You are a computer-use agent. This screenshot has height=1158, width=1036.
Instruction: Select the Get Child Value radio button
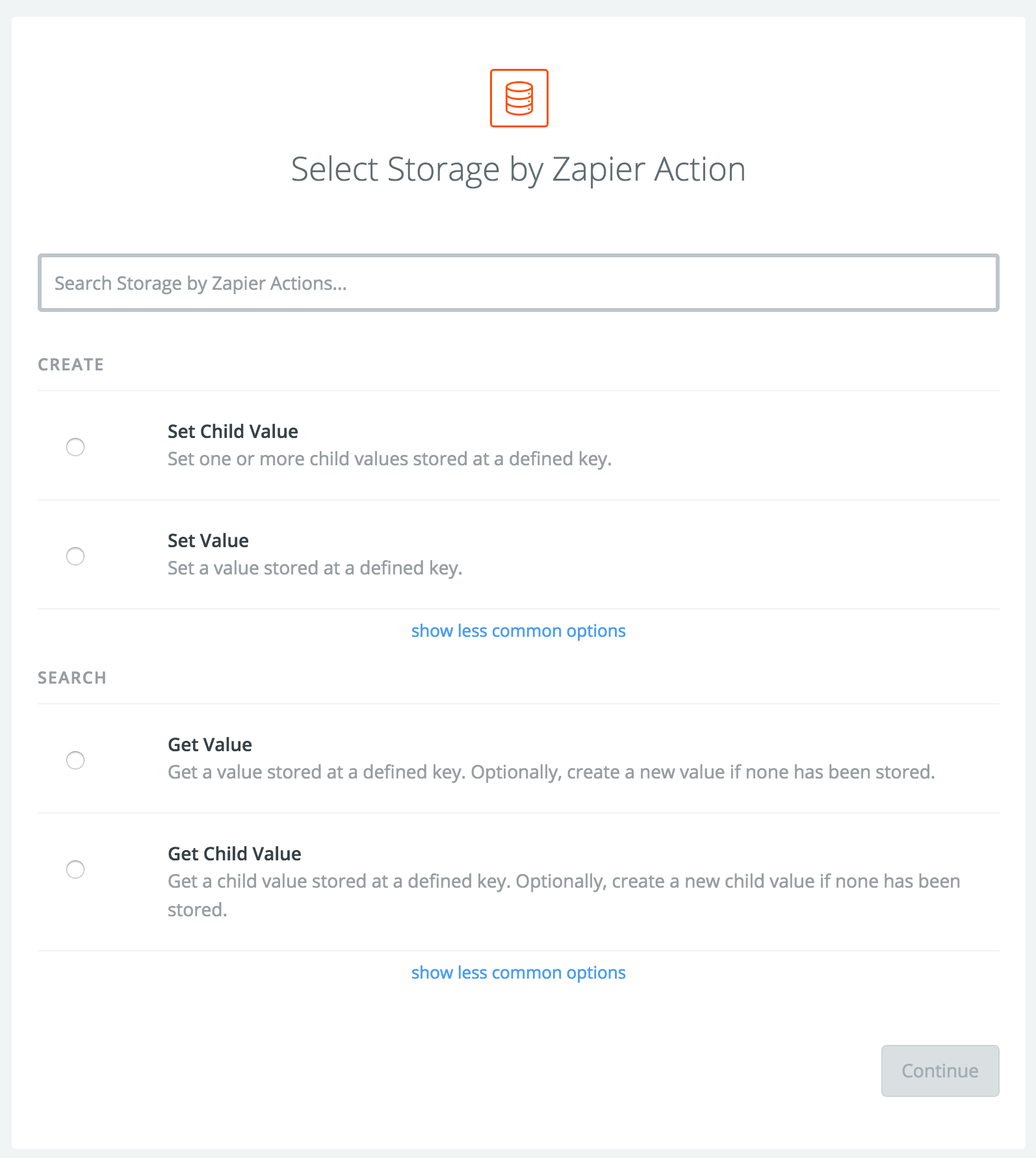click(x=75, y=869)
